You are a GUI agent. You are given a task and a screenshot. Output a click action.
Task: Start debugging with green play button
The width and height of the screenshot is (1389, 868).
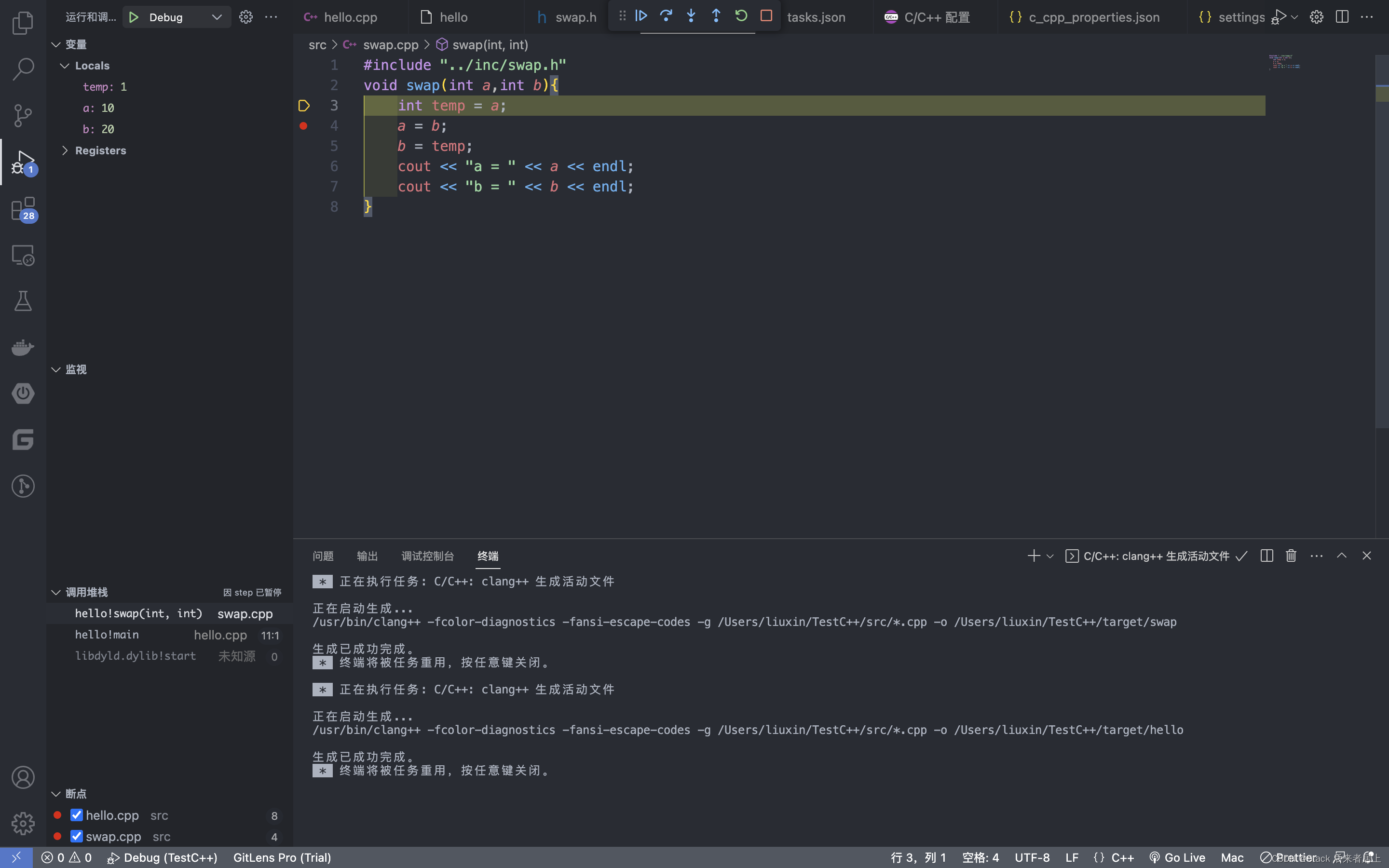pos(134,17)
